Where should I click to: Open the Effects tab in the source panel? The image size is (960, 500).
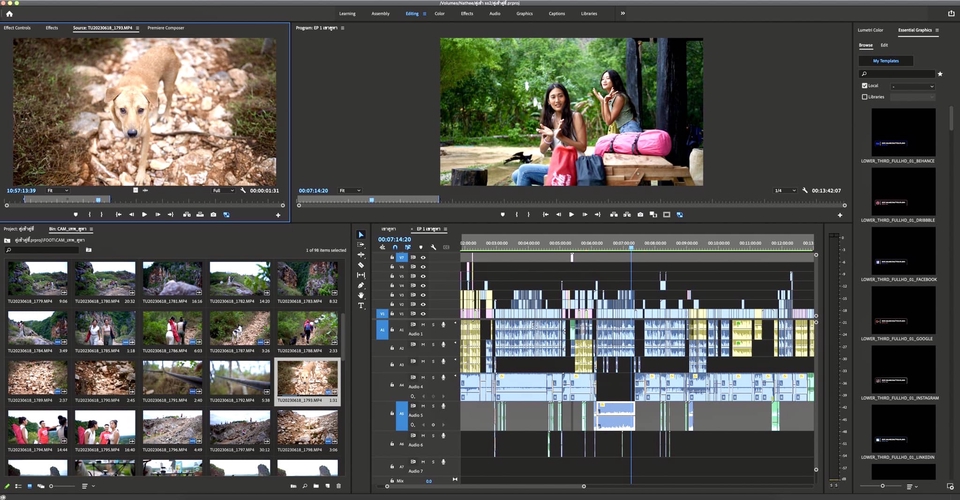coord(51,28)
